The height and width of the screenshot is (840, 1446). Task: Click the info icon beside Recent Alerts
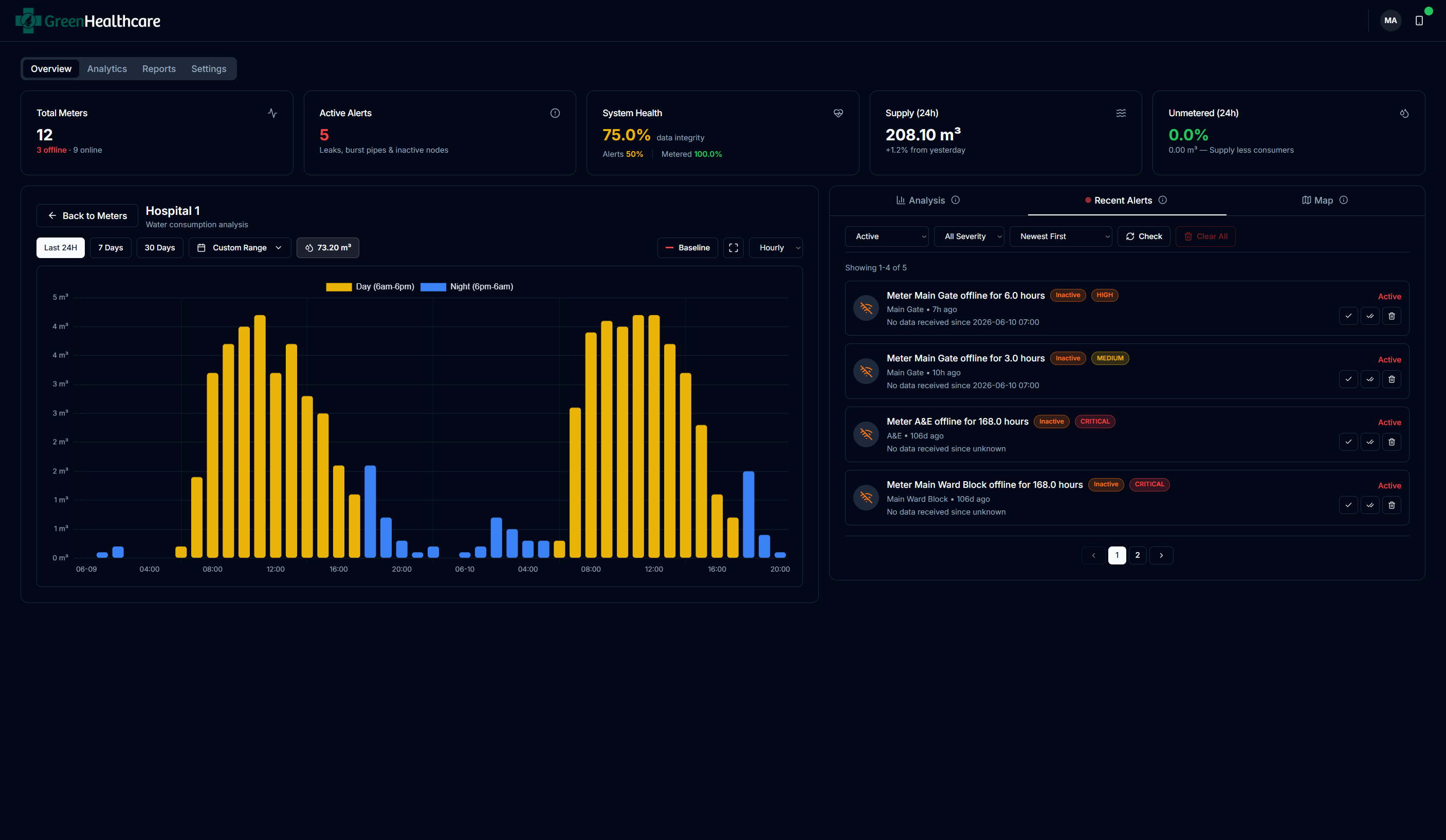click(1163, 200)
